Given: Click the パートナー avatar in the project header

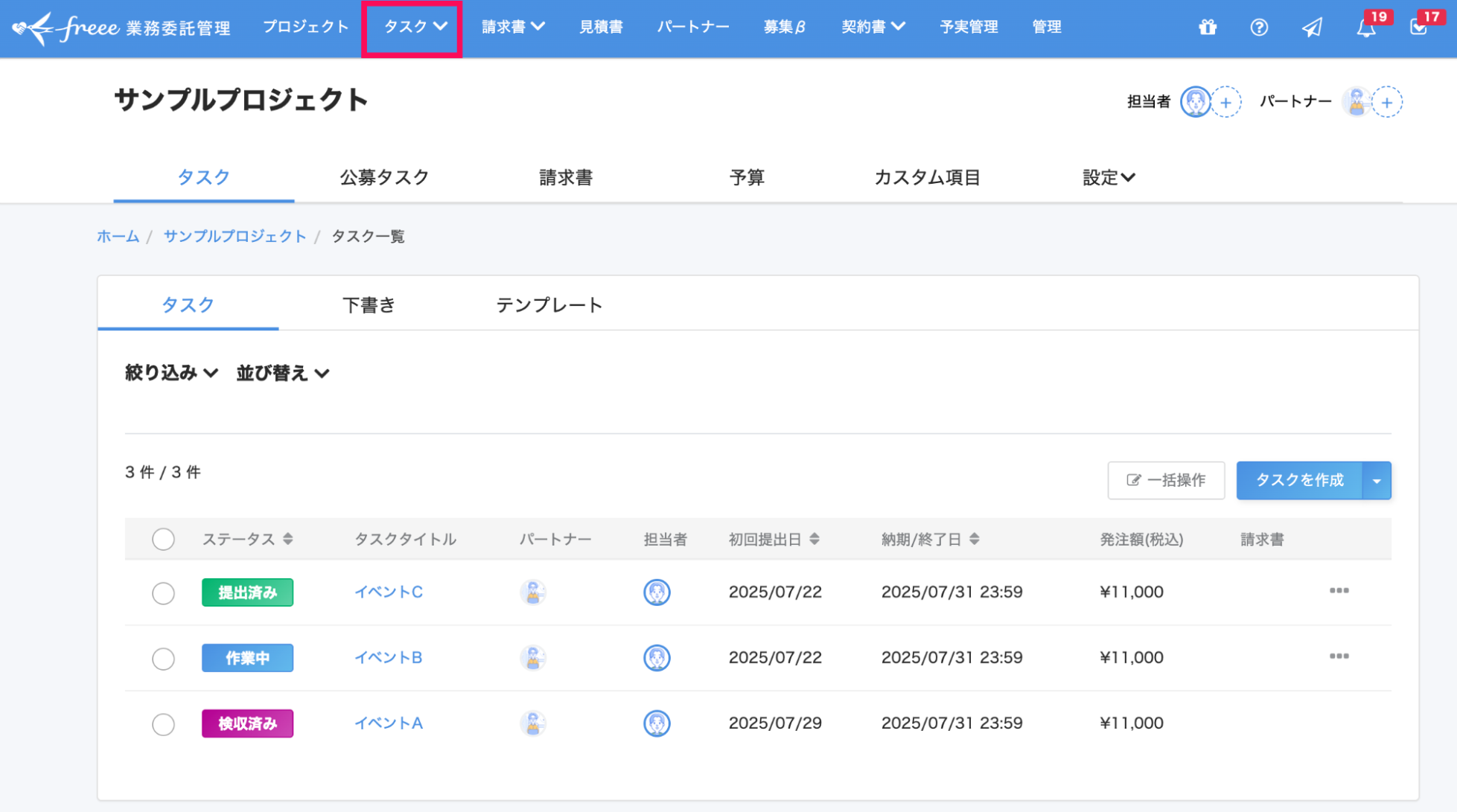Looking at the screenshot, I should [x=1356, y=102].
